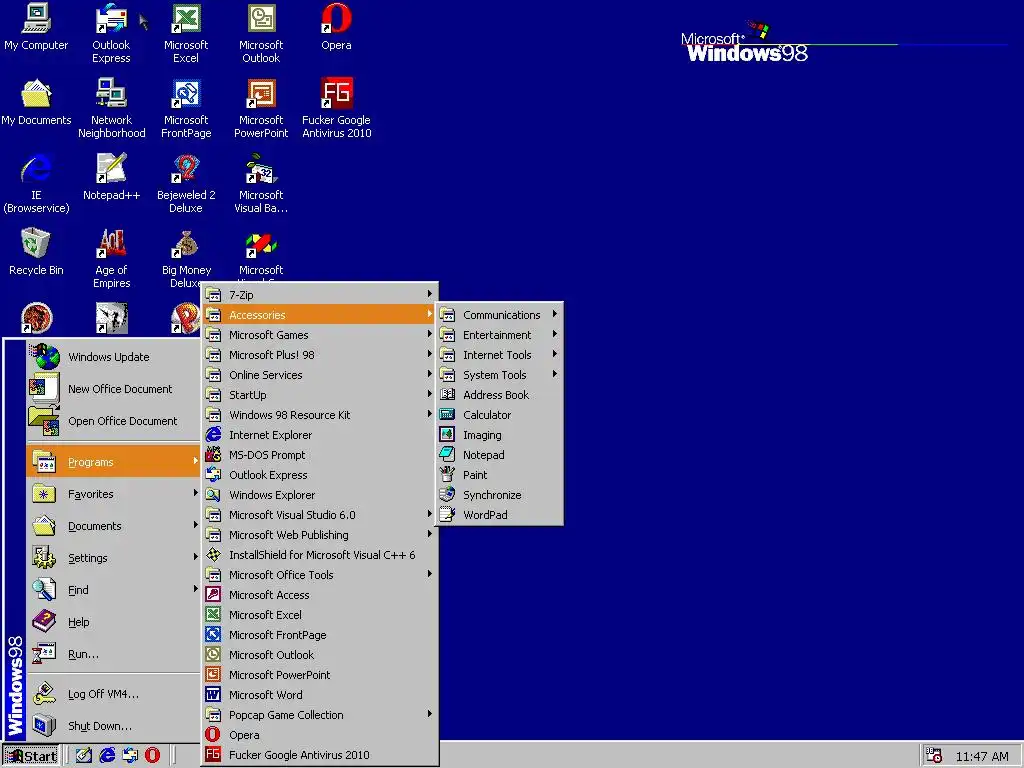Image resolution: width=1024 pixels, height=768 pixels.
Task: Open Calculator from Accessories
Action: click(500, 415)
